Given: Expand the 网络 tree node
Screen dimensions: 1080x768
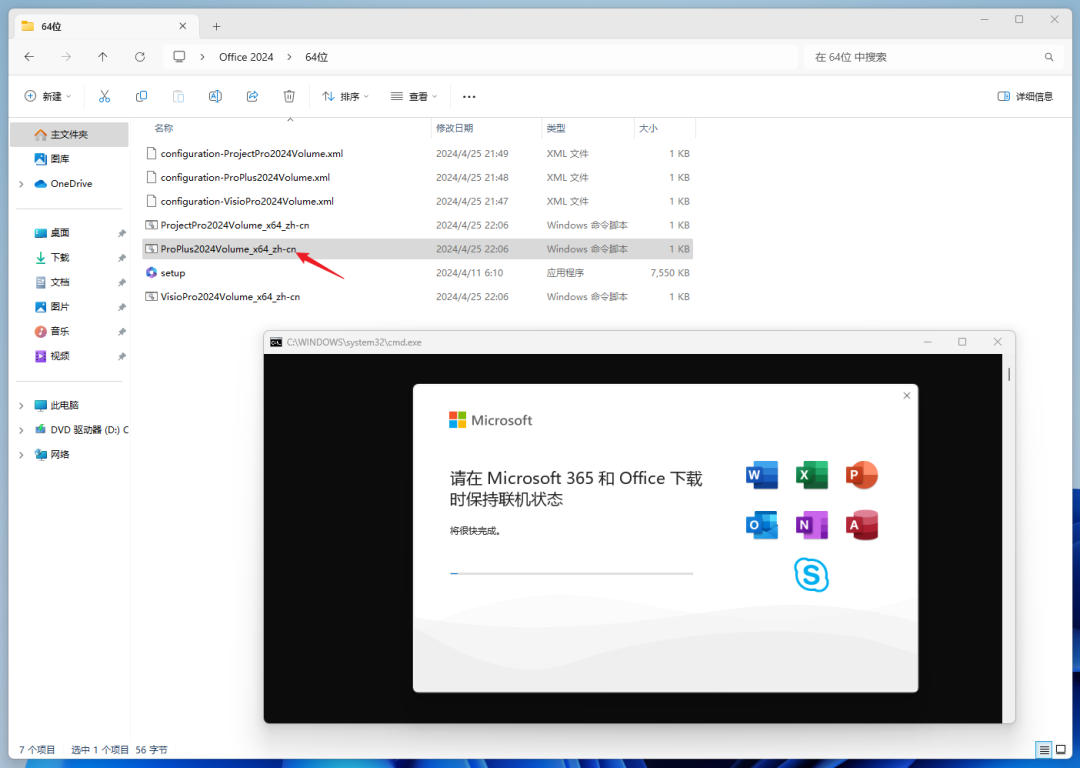Looking at the screenshot, I should point(21,455).
